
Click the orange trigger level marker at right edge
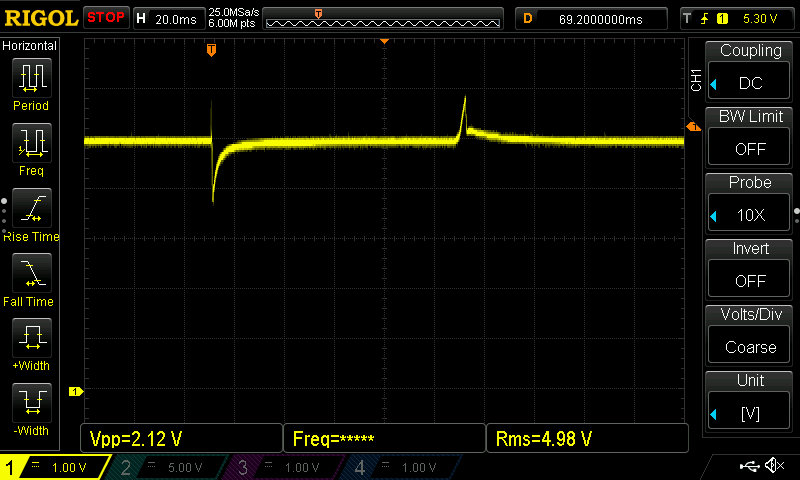coord(693,127)
